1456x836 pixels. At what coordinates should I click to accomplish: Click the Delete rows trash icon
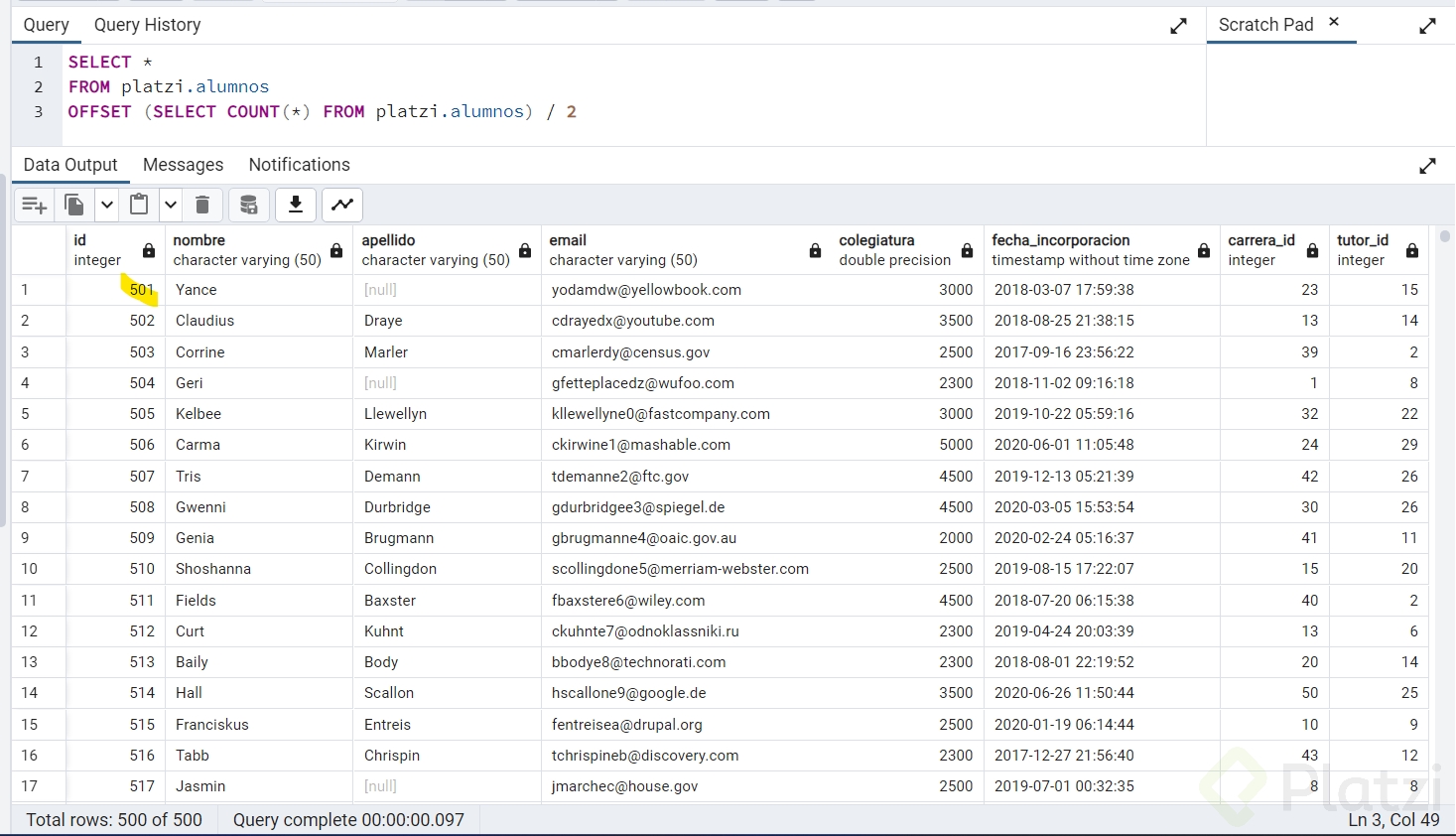tap(202, 205)
